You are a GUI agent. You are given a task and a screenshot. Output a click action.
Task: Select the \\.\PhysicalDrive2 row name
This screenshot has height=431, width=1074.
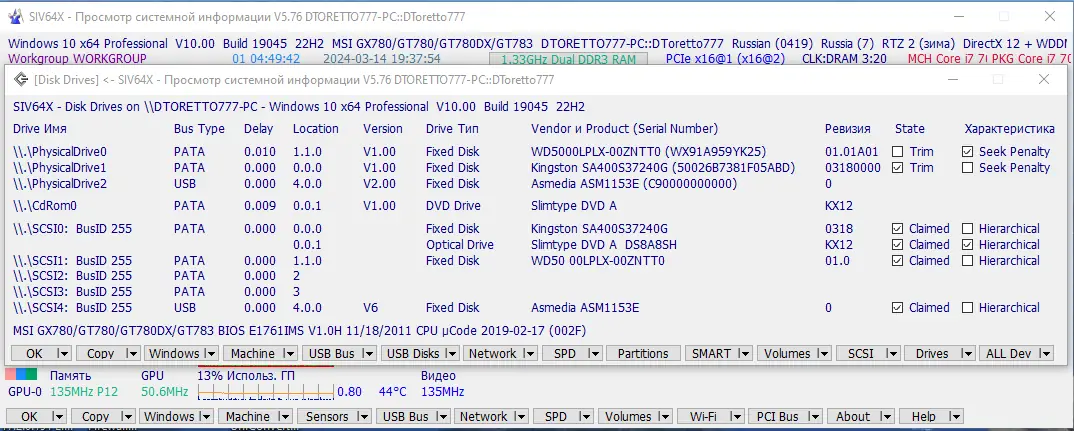click(x=60, y=183)
